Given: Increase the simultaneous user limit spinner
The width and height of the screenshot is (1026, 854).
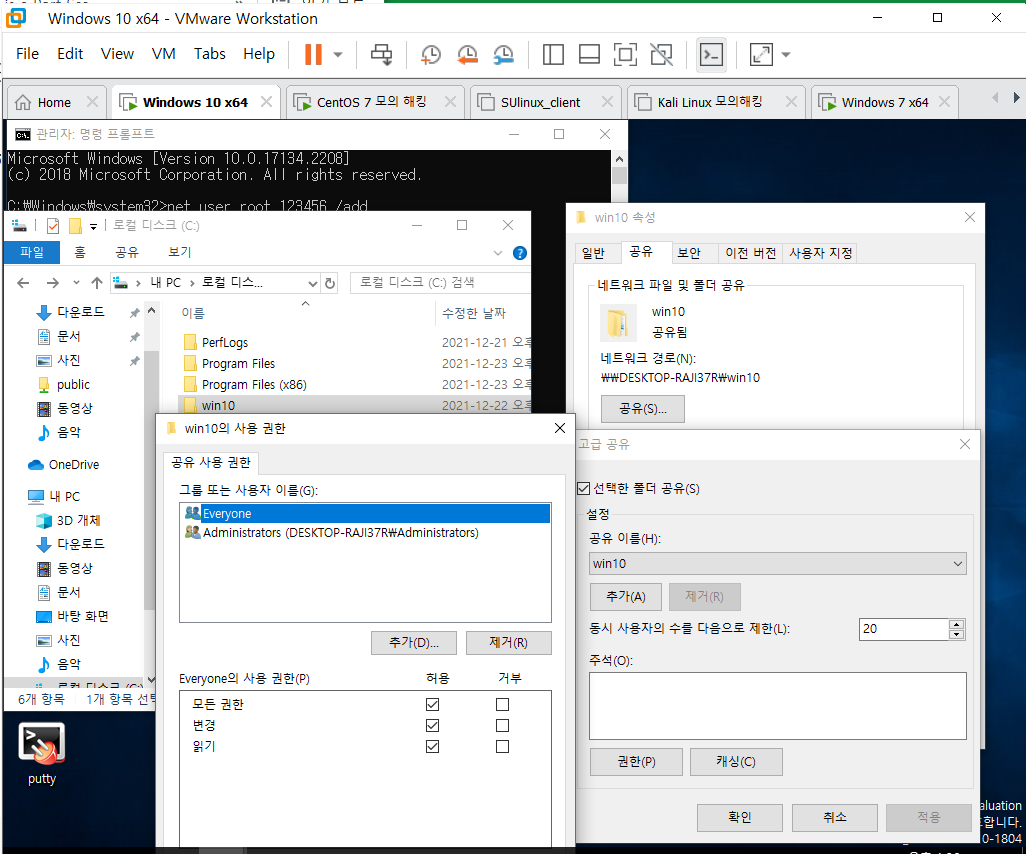Looking at the screenshot, I should point(957,624).
